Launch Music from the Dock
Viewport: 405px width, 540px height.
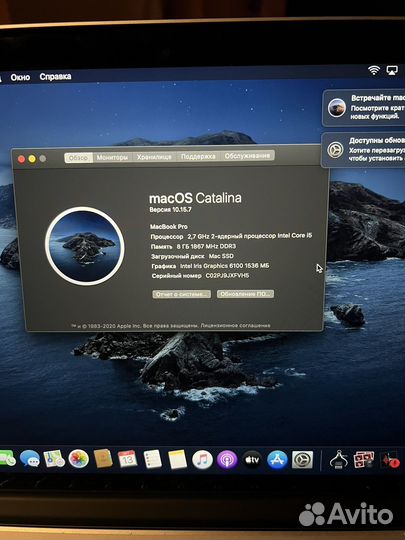[202, 460]
